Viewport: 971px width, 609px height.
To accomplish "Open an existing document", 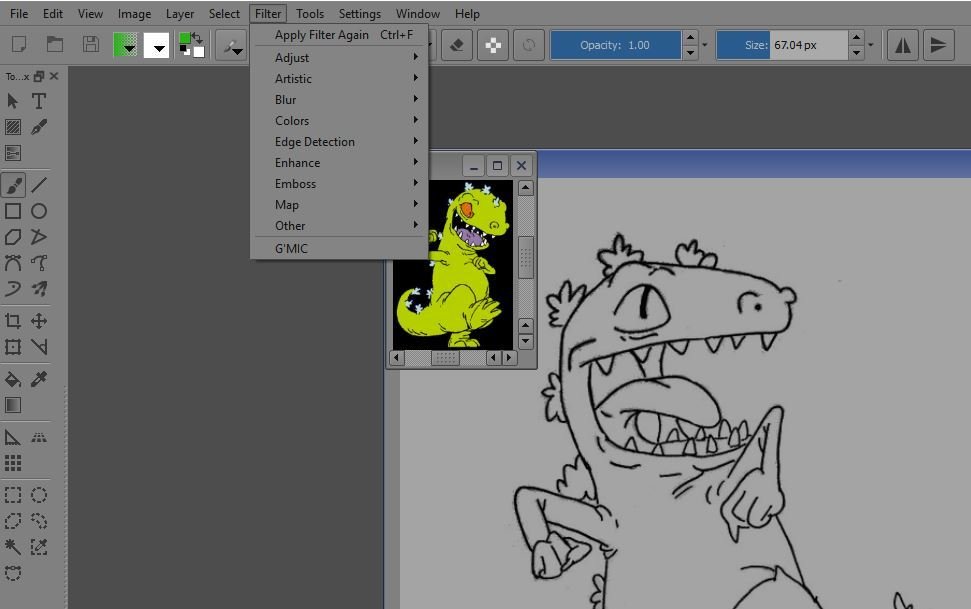I will pos(55,45).
